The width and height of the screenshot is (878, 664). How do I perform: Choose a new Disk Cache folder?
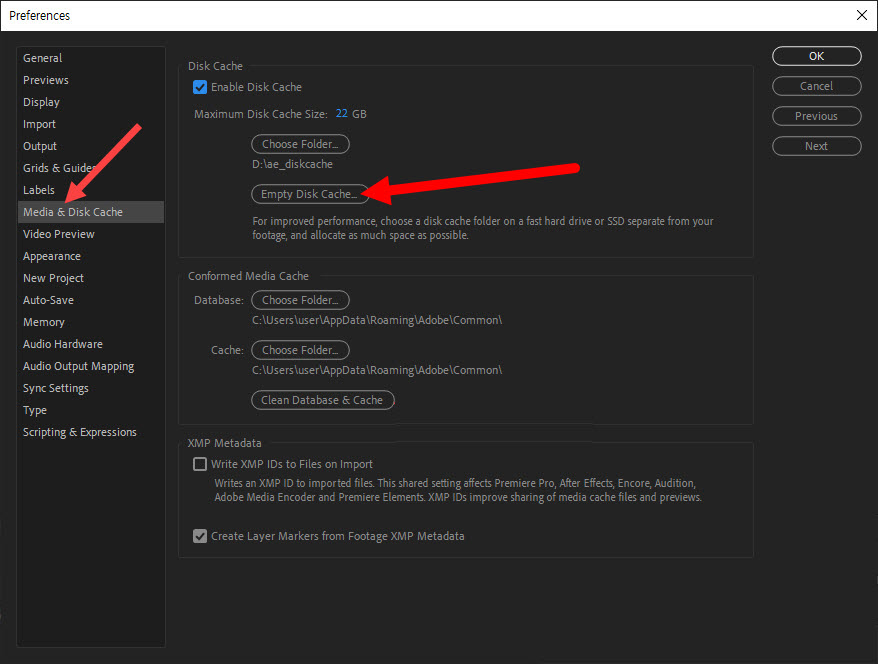click(x=300, y=143)
